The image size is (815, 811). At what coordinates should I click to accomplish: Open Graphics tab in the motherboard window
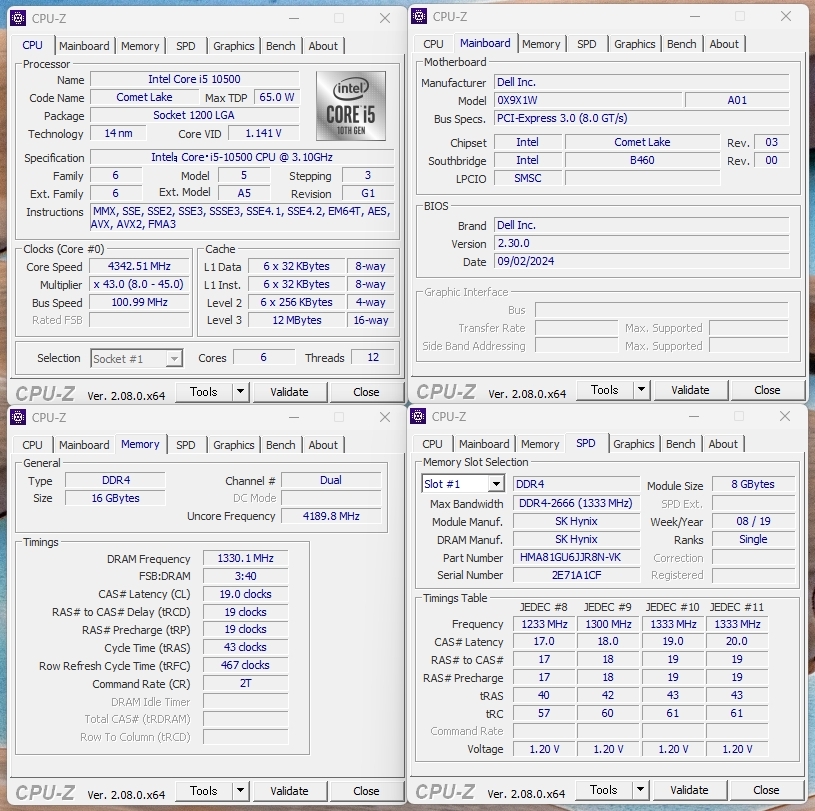click(634, 44)
